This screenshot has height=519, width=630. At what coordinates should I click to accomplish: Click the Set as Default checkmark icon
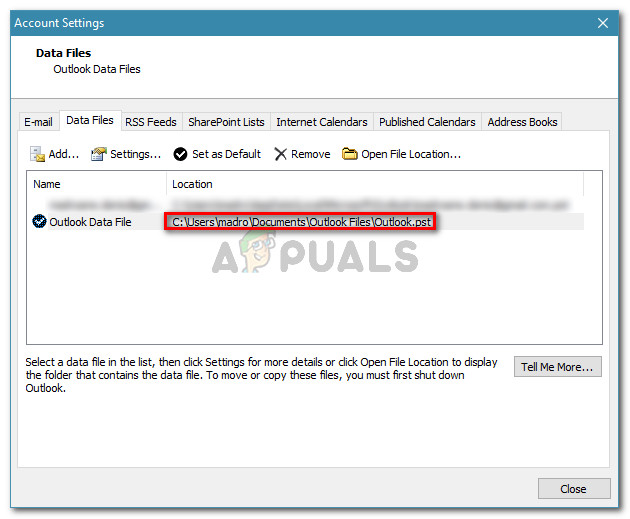click(x=180, y=154)
